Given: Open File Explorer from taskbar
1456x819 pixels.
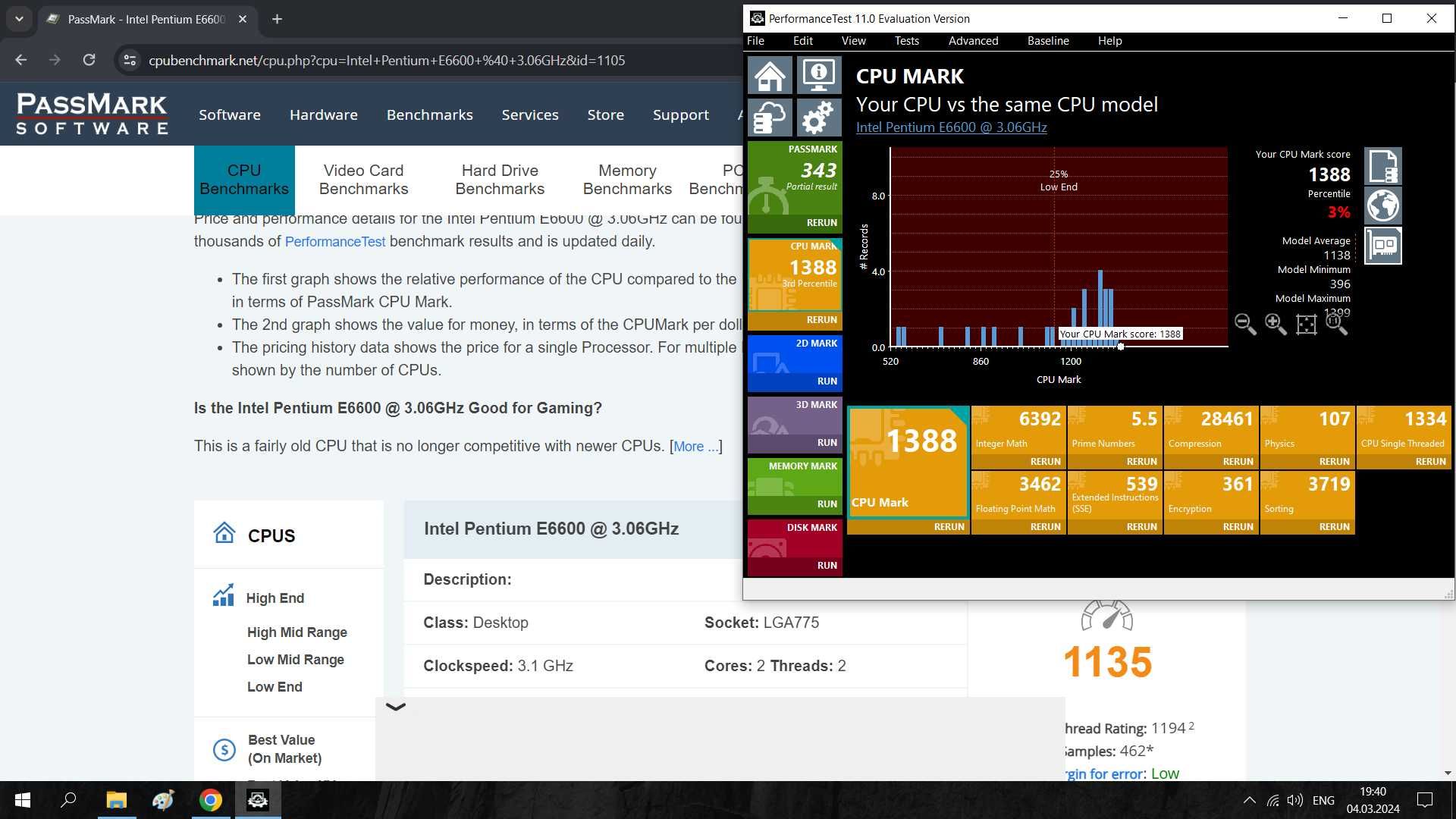Looking at the screenshot, I should 116,800.
